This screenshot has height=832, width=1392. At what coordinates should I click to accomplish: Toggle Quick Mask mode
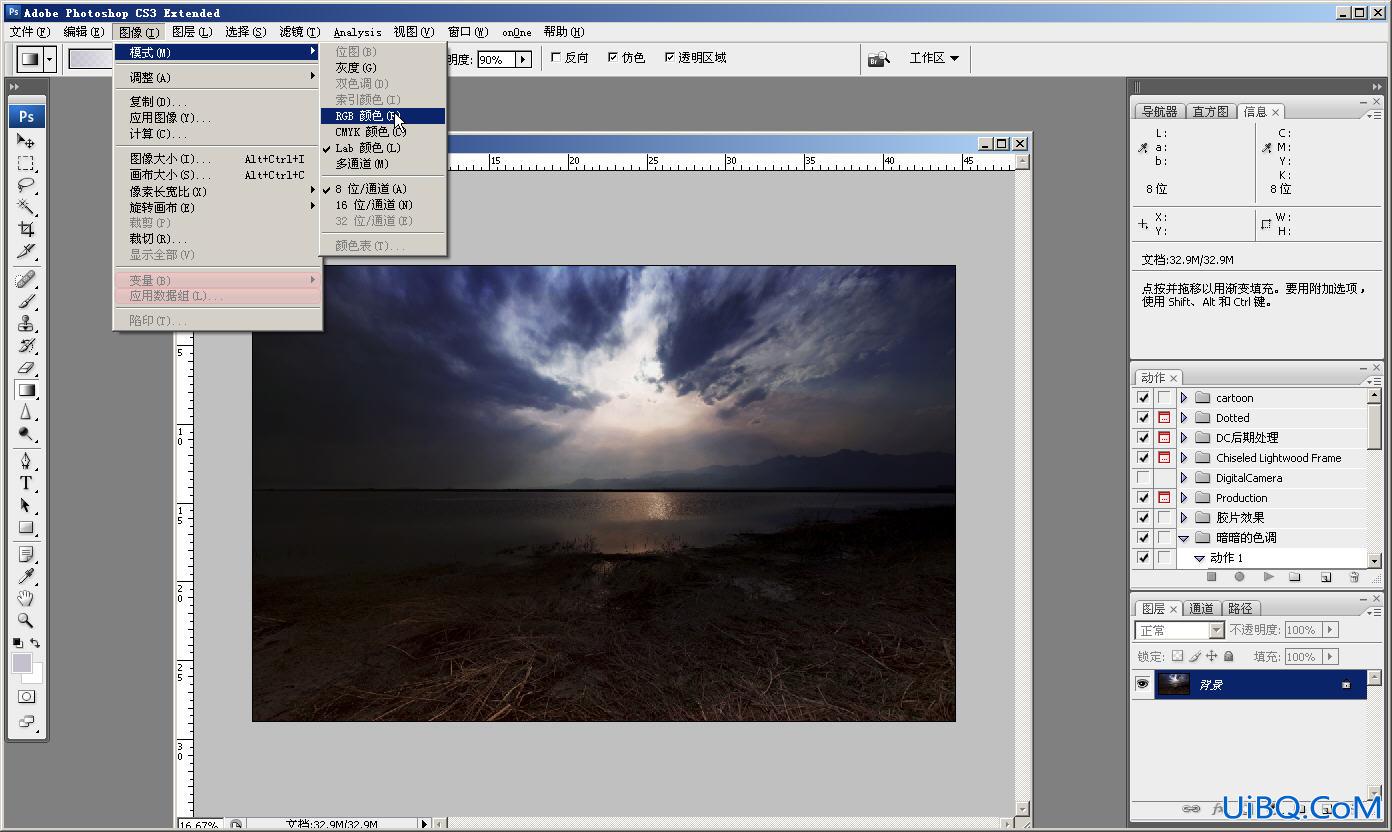pyautogui.click(x=26, y=697)
